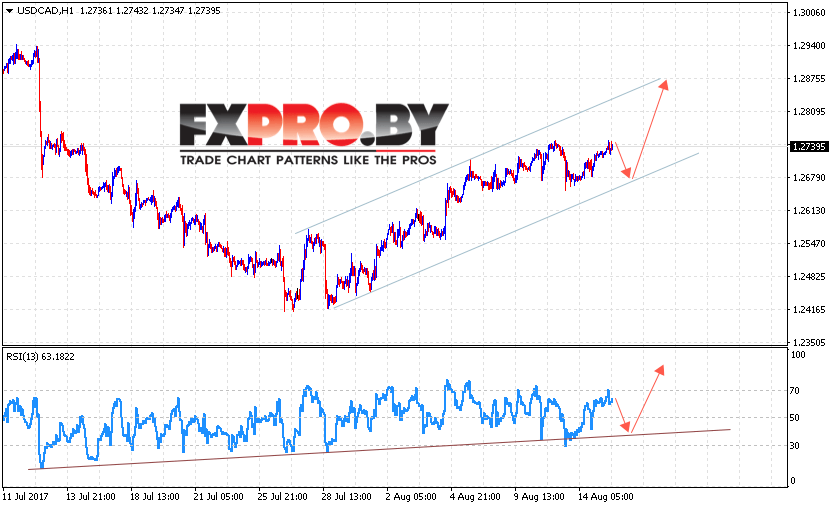830x508 pixels.
Task: Open the chart menu triangle beside USDCAD,H1
Action: click(x=9, y=11)
